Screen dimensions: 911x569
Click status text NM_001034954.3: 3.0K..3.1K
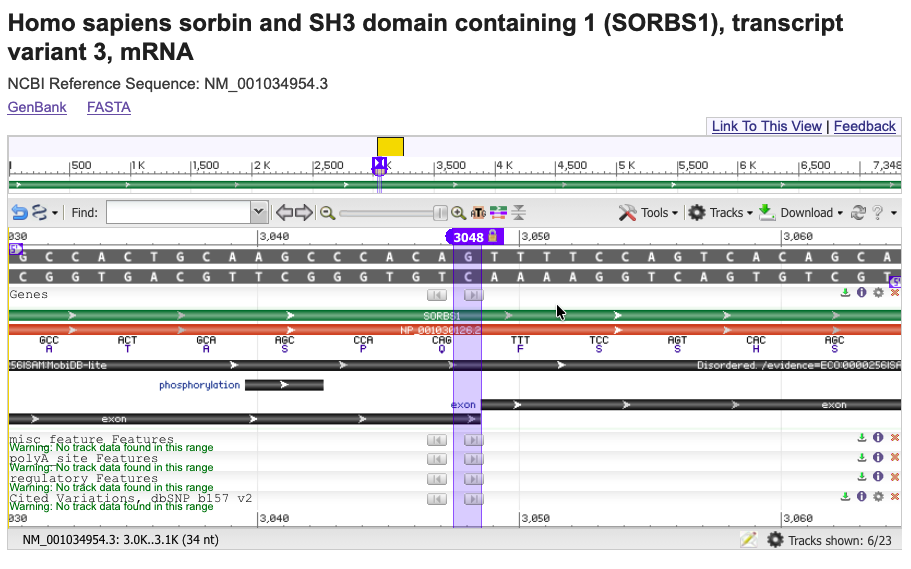click(x=120, y=540)
